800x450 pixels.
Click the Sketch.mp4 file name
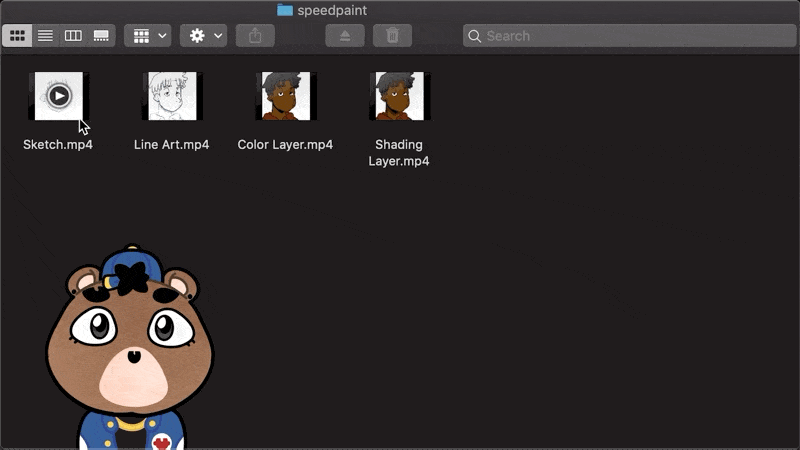coord(58,145)
